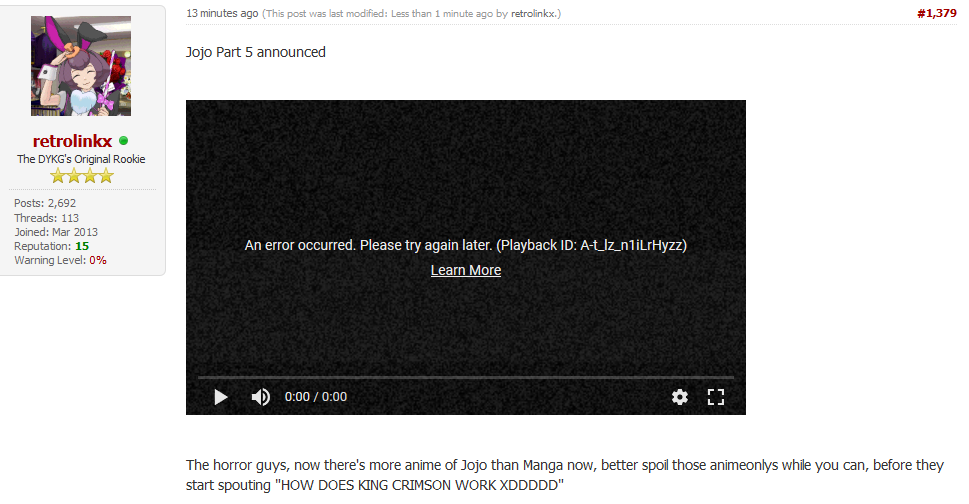Play the embedded video
This screenshot has width=969, height=504.
(221, 397)
